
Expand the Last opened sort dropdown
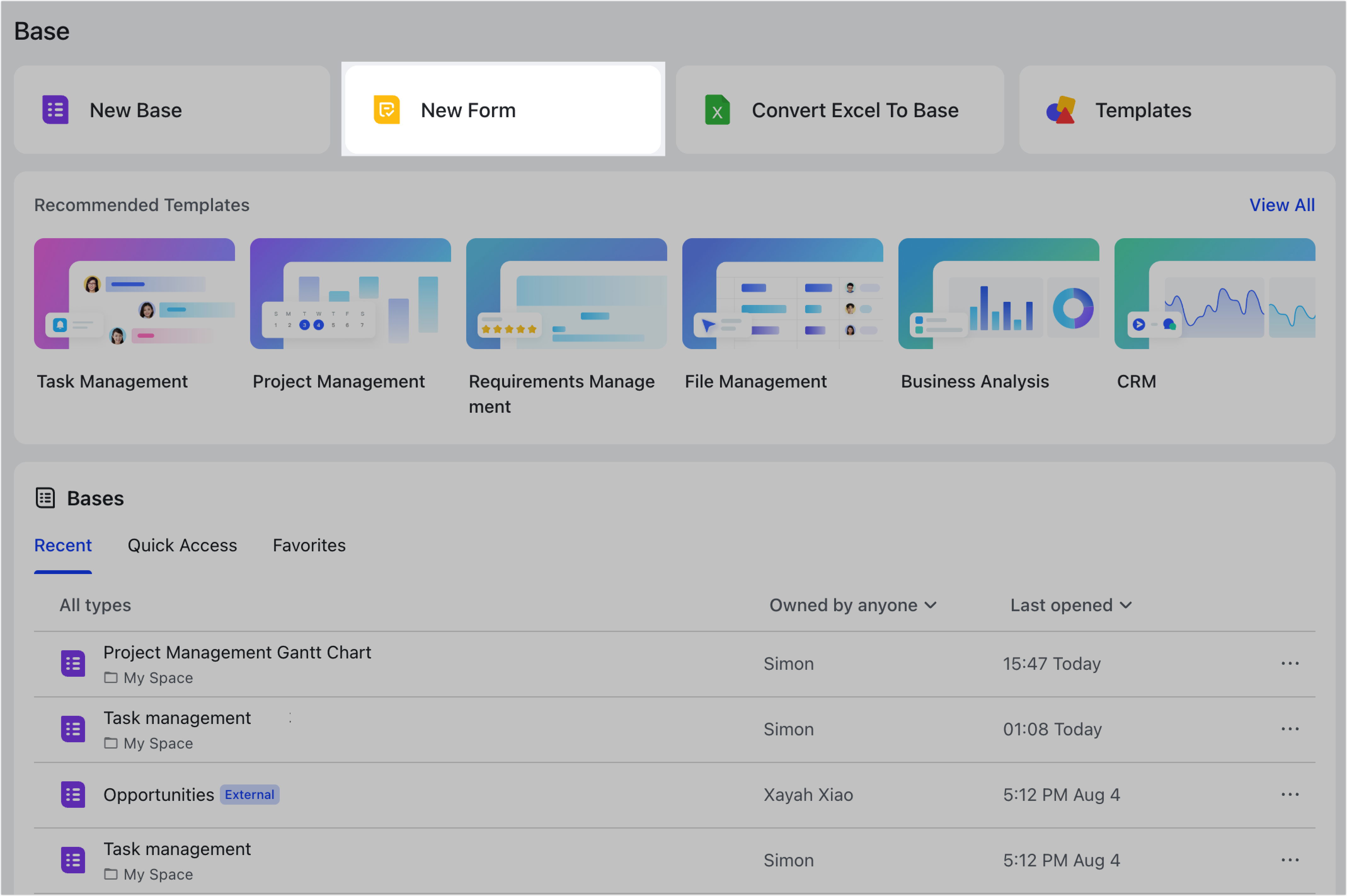point(1070,605)
